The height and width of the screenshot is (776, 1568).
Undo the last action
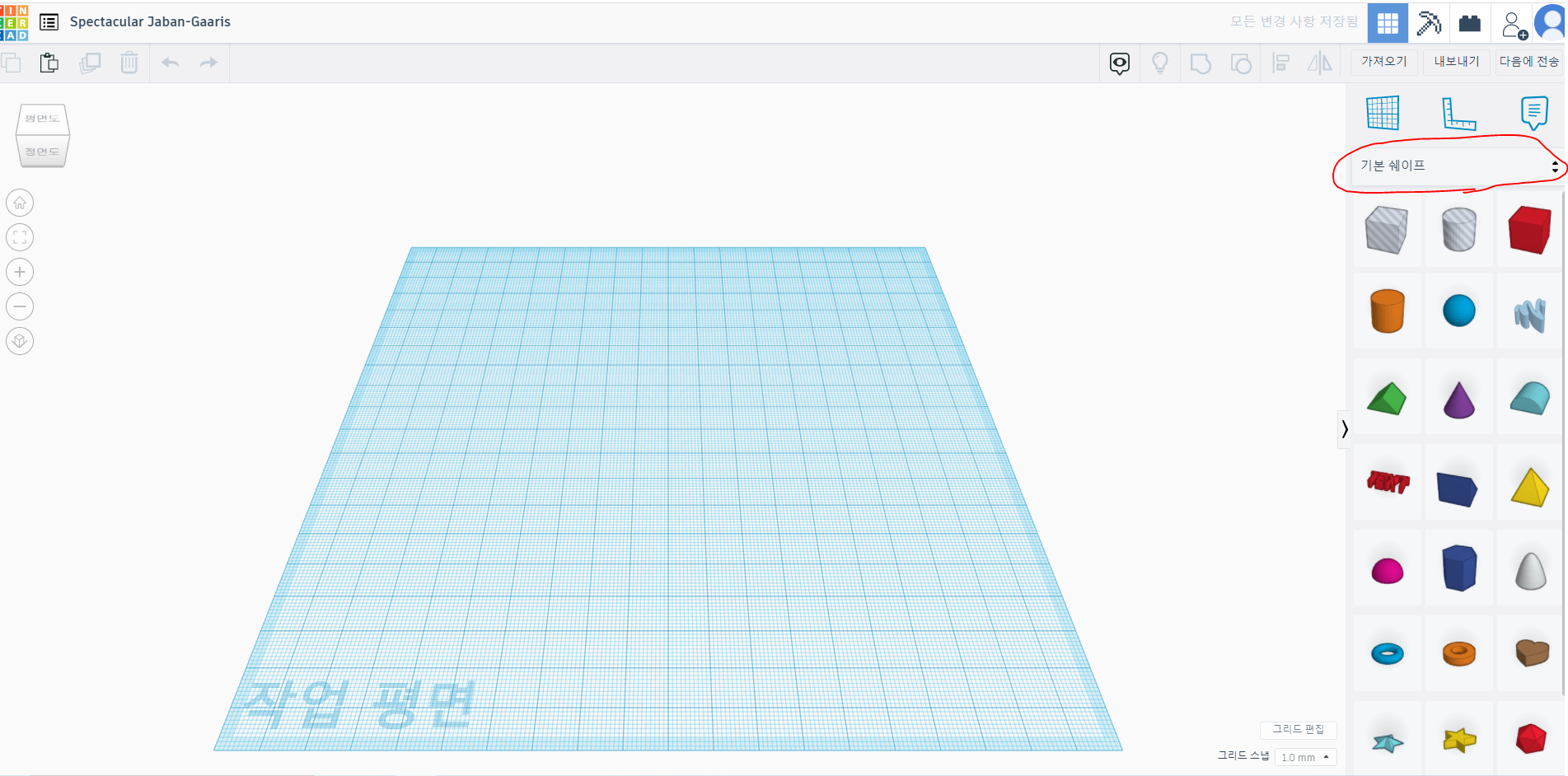[171, 63]
